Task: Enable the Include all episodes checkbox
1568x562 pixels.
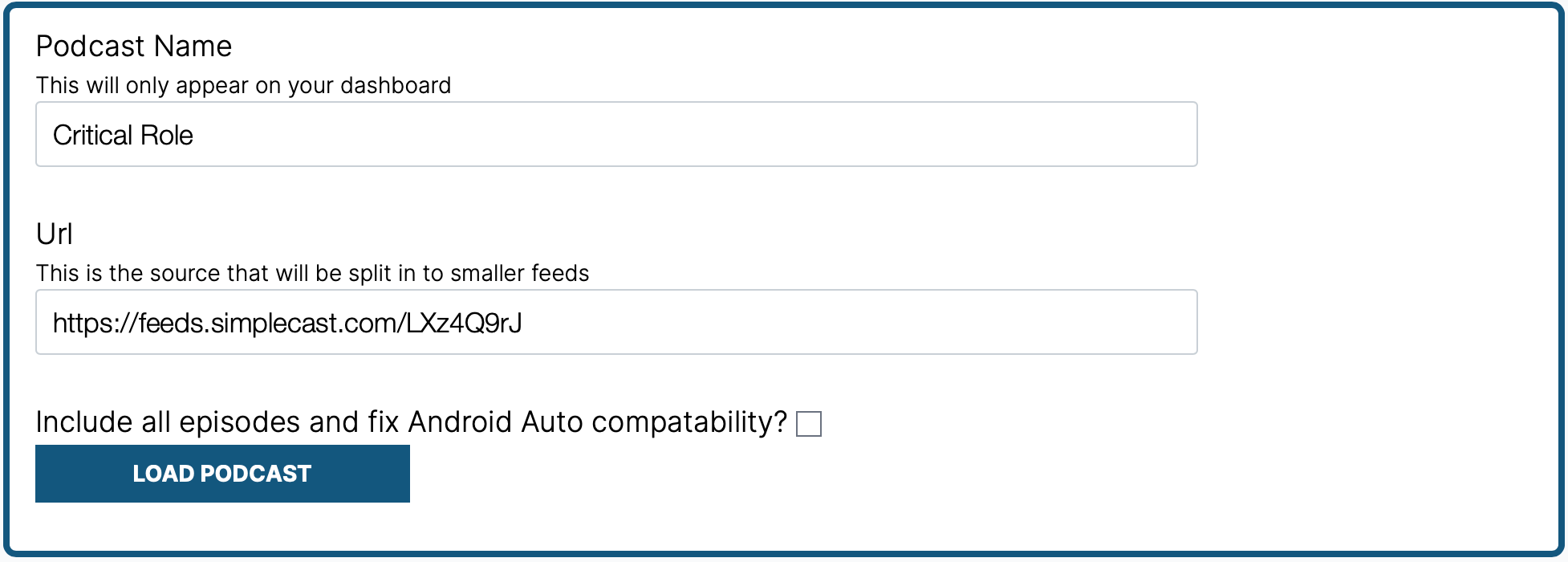Action: pos(809,424)
